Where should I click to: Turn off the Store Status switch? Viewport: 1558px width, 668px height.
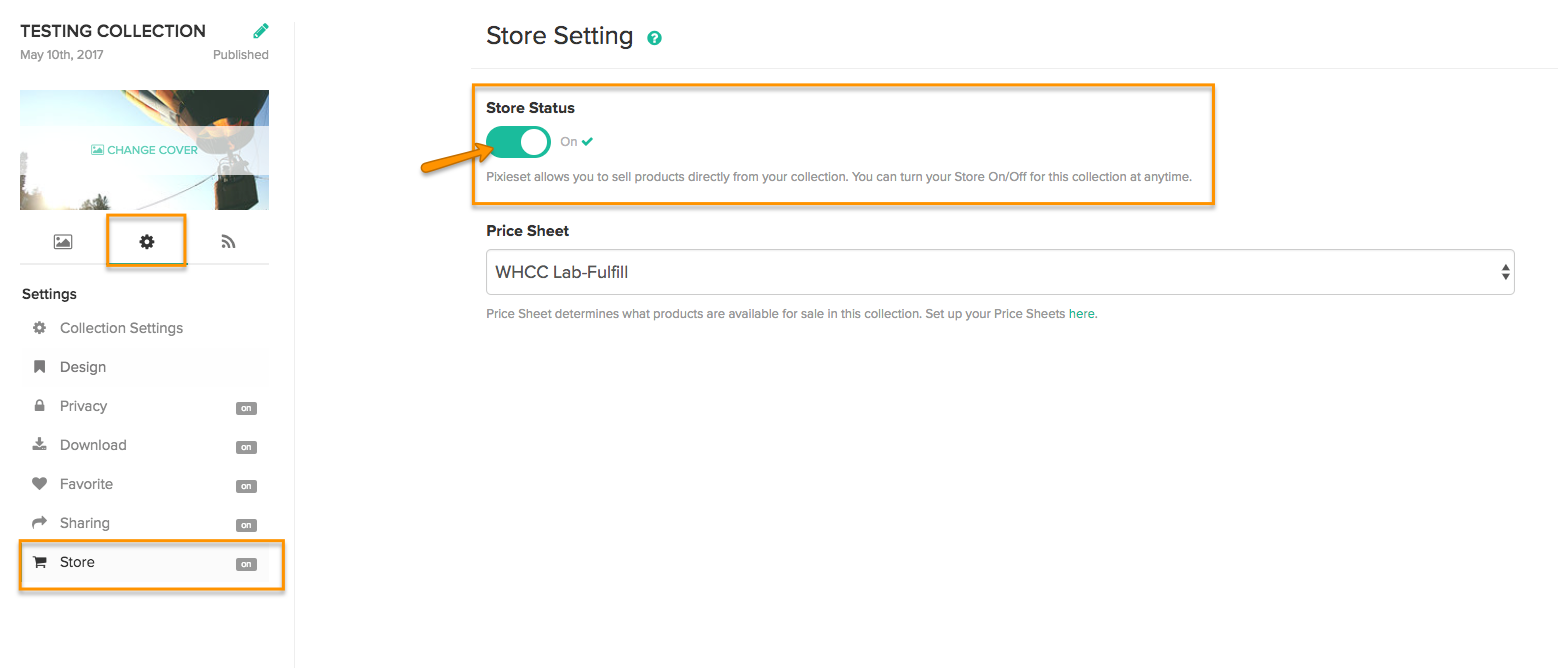pos(518,142)
